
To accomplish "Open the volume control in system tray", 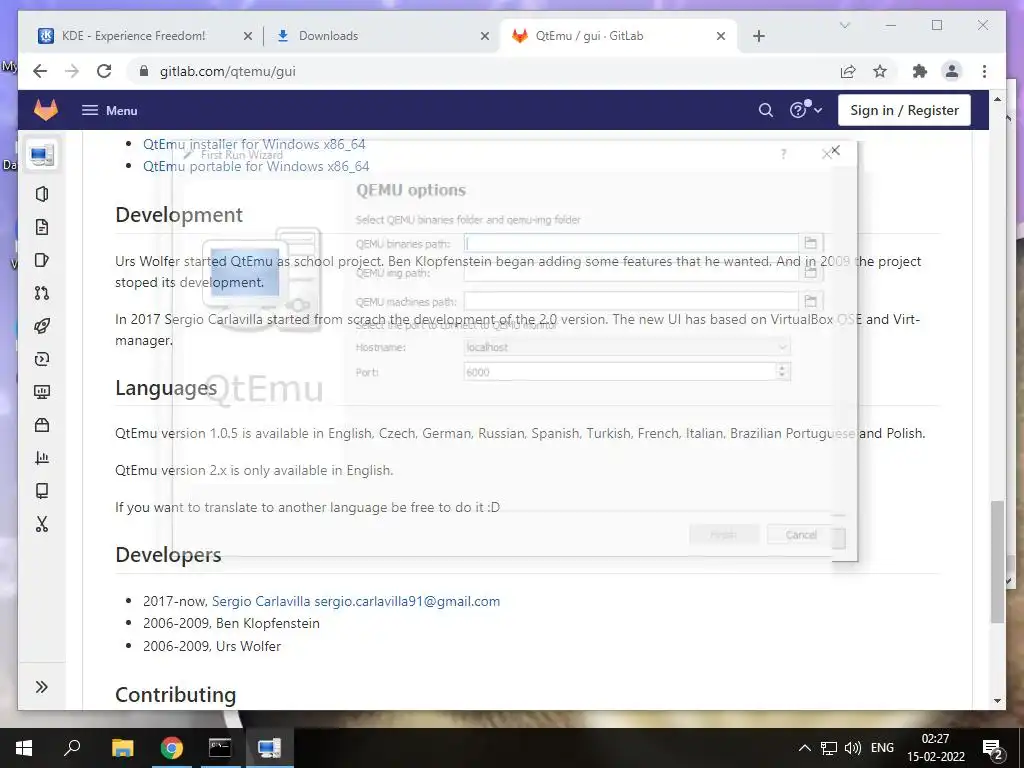I will 852,748.
